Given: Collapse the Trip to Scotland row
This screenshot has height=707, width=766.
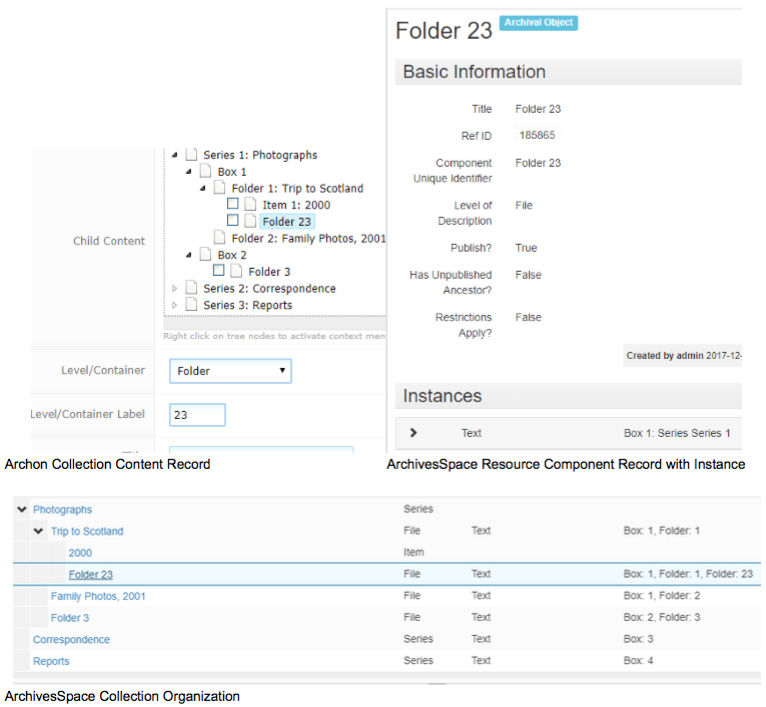Looking at the screenshot, I should (39, 531).
